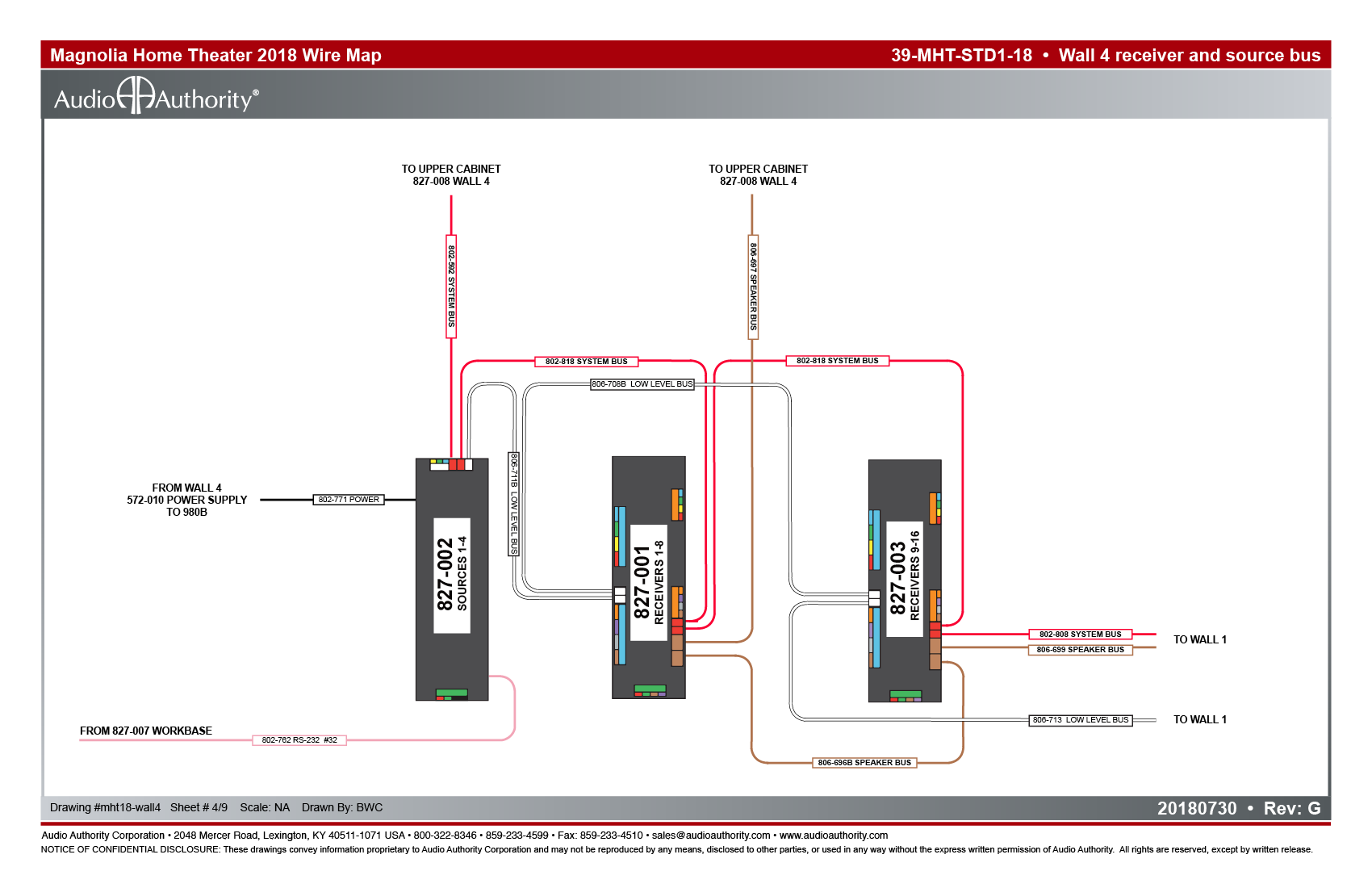Select the 827-001 Receivers 1-8 module
The height and width of the screenshot is (888, 1372).
(649, 577)
